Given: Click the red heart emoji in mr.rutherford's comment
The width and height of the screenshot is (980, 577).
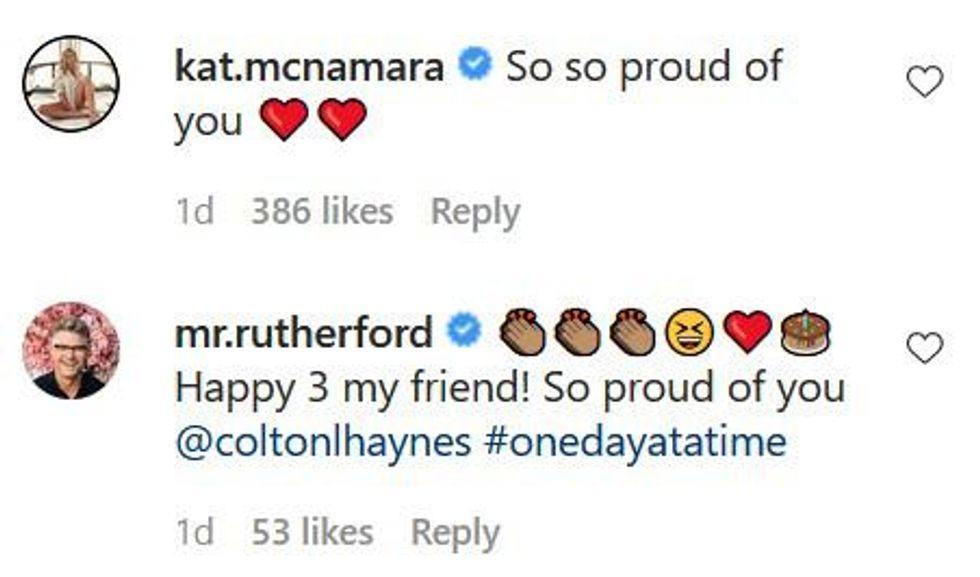Looking at the screenshot, I should click(748, 333).
